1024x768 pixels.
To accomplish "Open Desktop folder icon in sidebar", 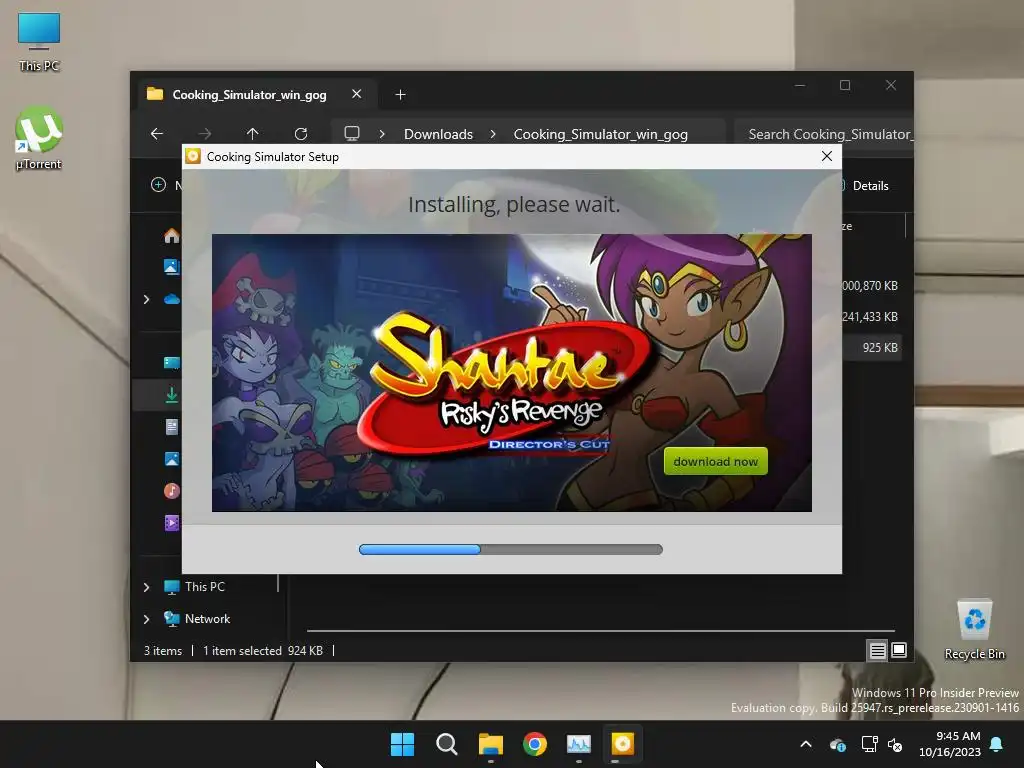I will click(172, 363).
